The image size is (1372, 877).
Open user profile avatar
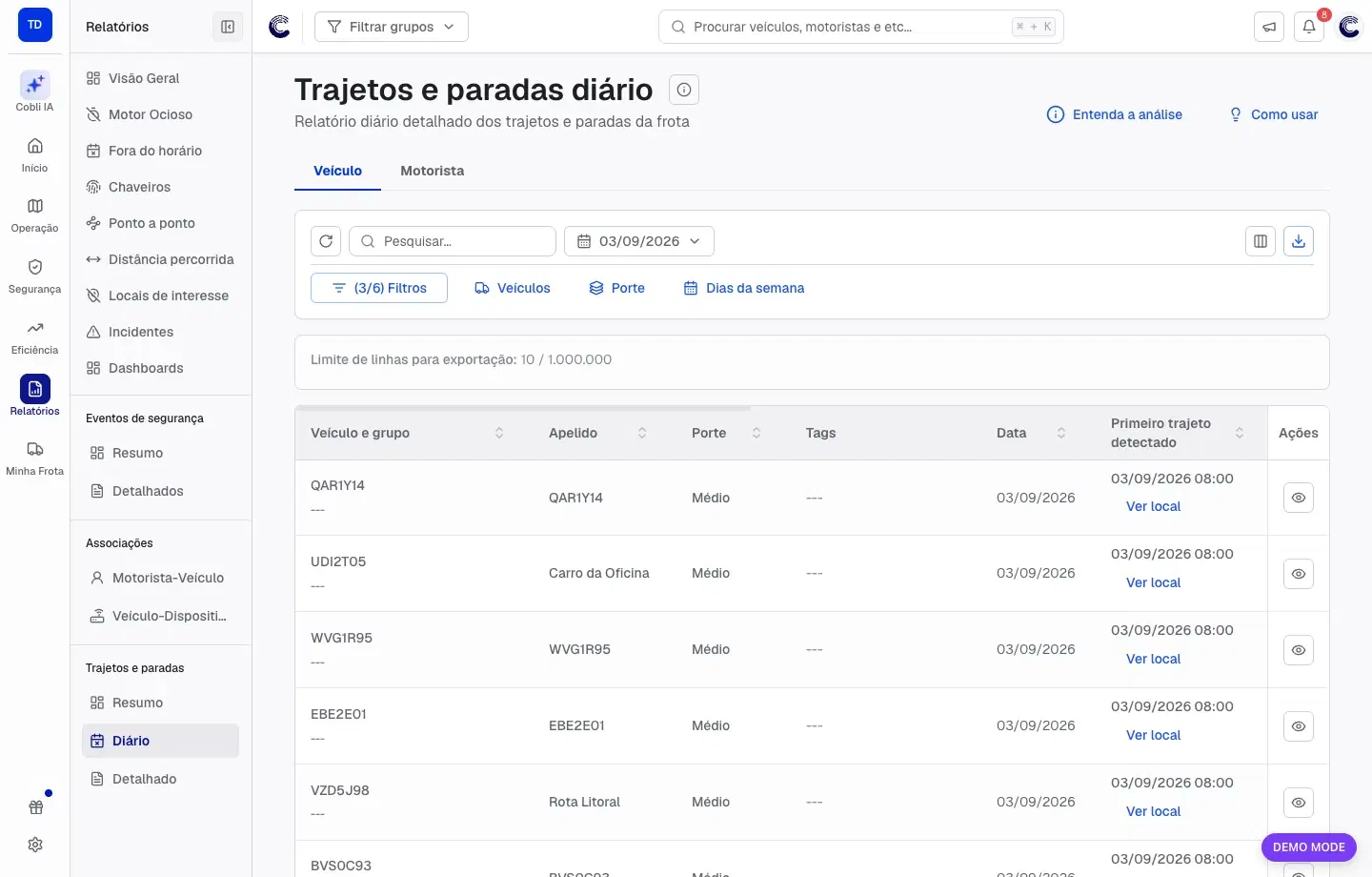pyautogui.click(x=1349, y=27)
